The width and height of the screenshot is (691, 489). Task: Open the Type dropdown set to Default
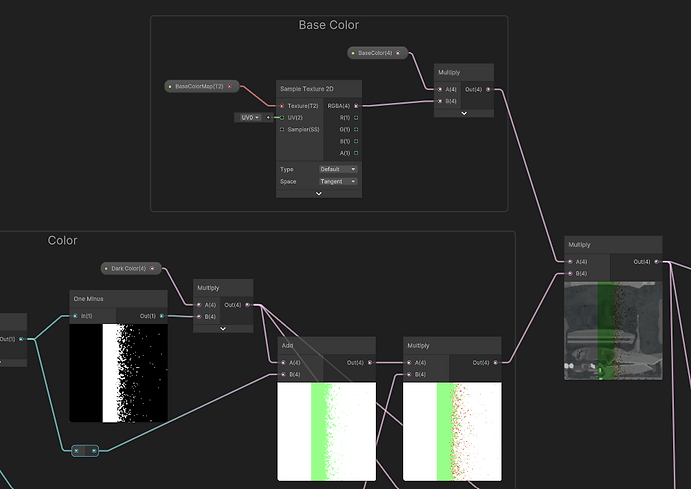click(x=338, y=169)
